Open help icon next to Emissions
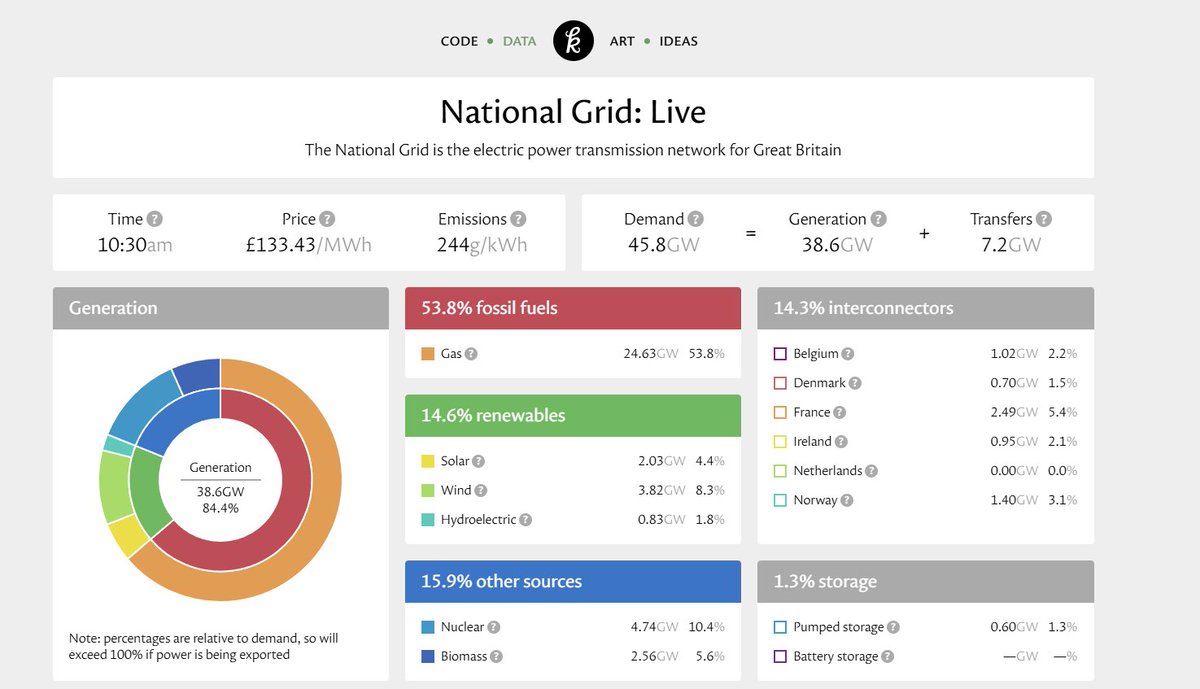Screen dimensions: 1200x689 518,219
